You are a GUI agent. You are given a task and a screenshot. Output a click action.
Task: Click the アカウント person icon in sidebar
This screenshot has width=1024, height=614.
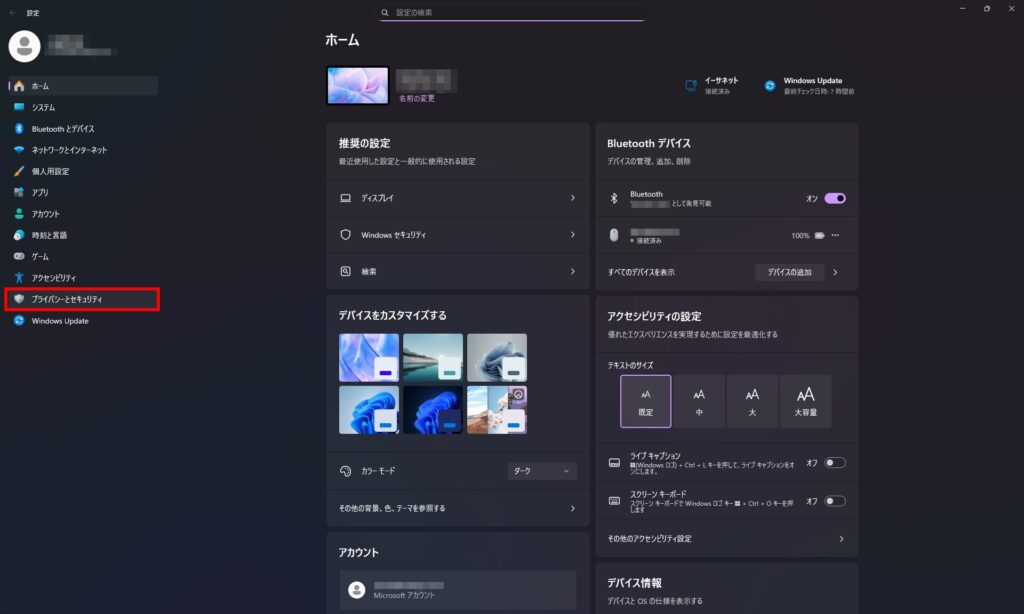[x=19, y=214]
